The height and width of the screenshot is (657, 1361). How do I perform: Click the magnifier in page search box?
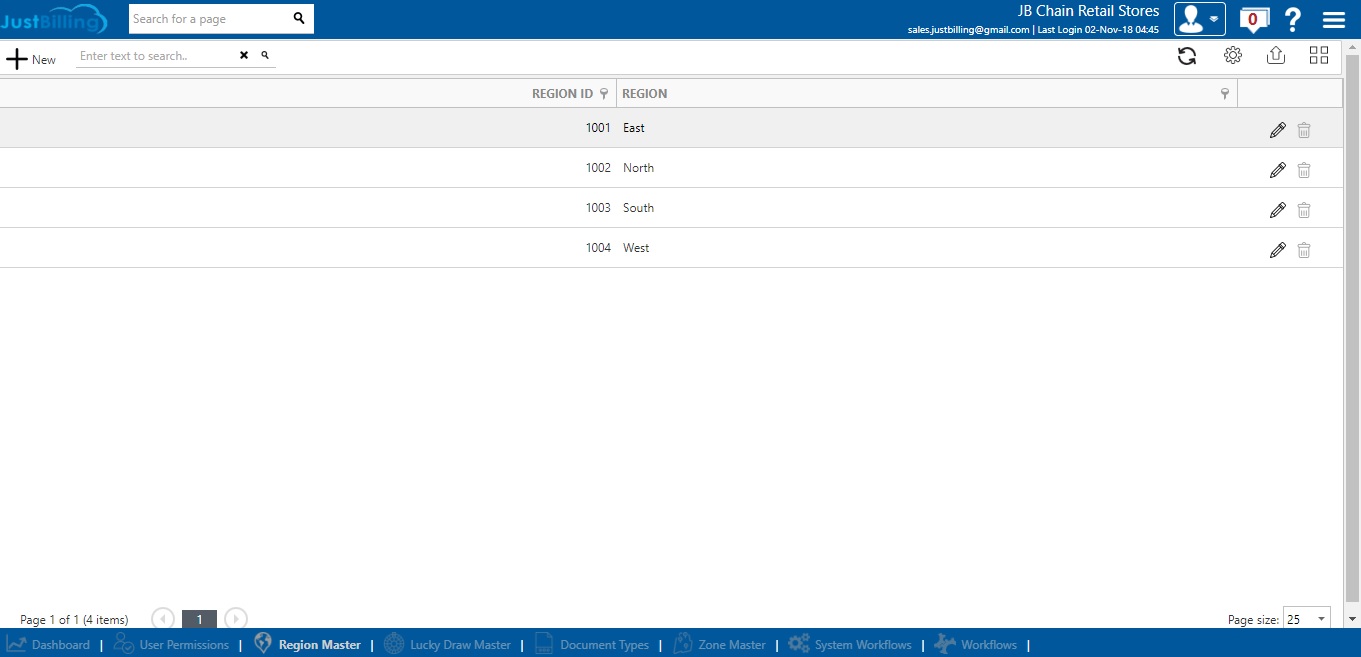[x=299, y=18]
